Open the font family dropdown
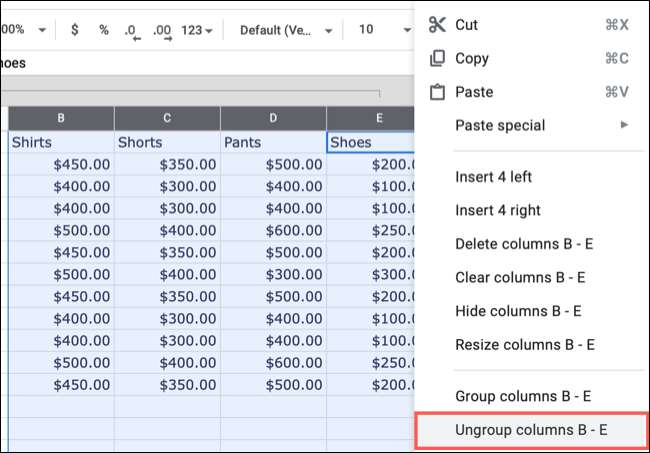The image size is (650, 453). tap(285, 30)
